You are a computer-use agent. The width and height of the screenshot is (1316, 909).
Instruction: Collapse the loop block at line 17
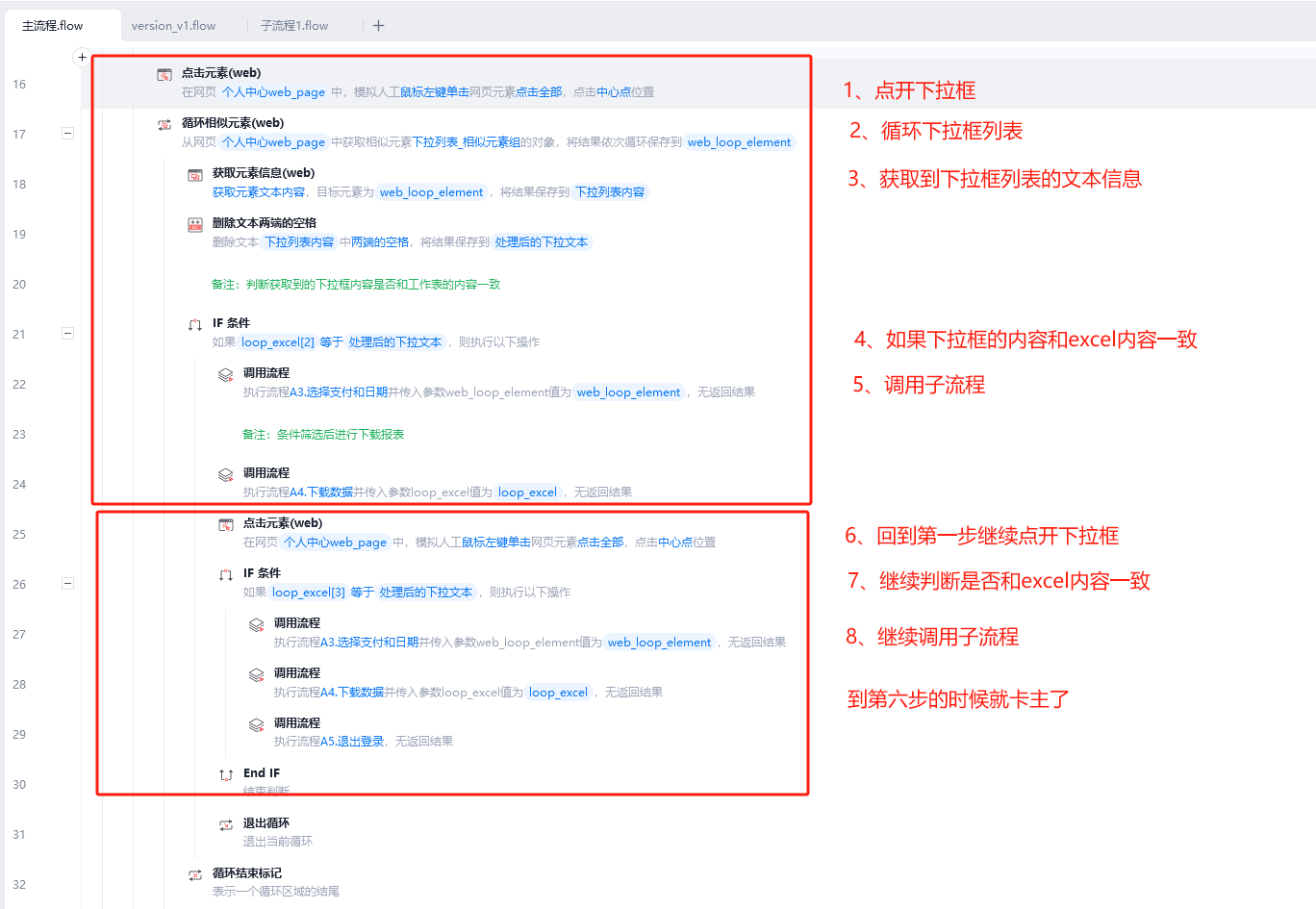point(67,134)
